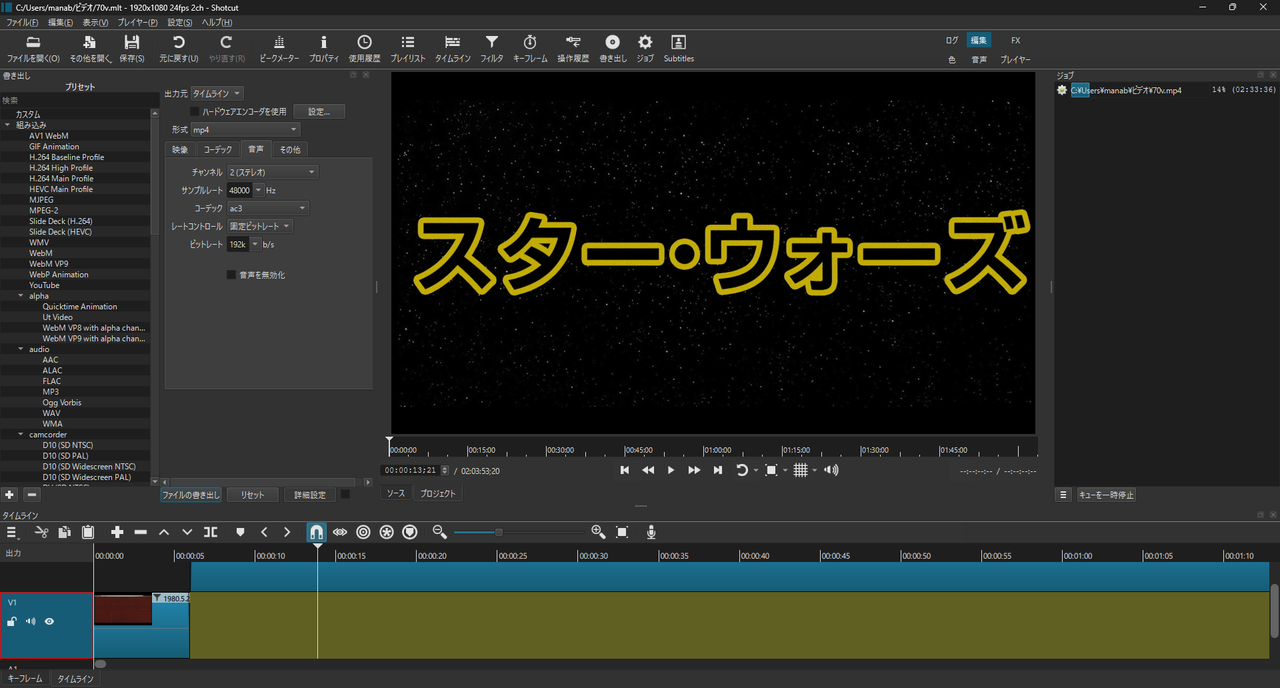The height and width of the screenshot is (688, 1280).
Task: Click the timeline append (plus) icon
Action: [x=117, y=532]
